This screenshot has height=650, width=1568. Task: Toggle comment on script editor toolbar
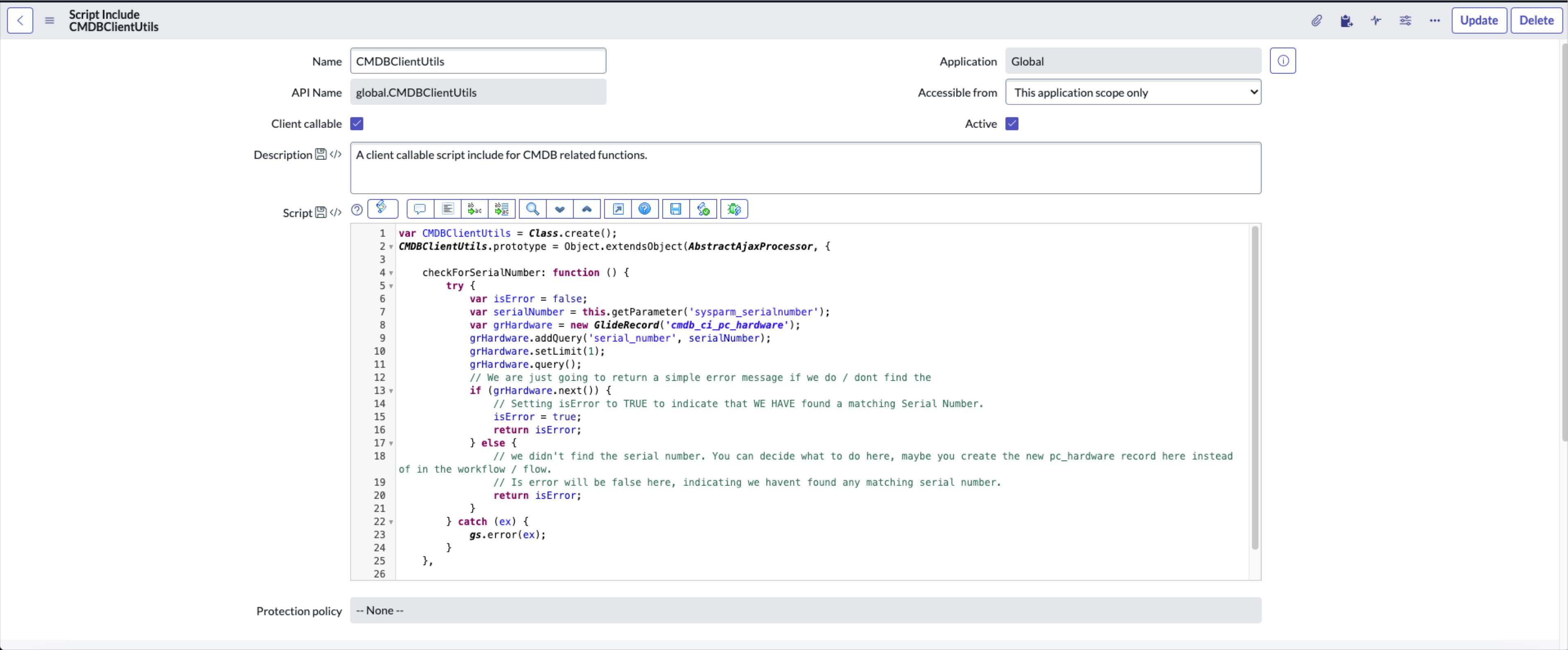419,209
